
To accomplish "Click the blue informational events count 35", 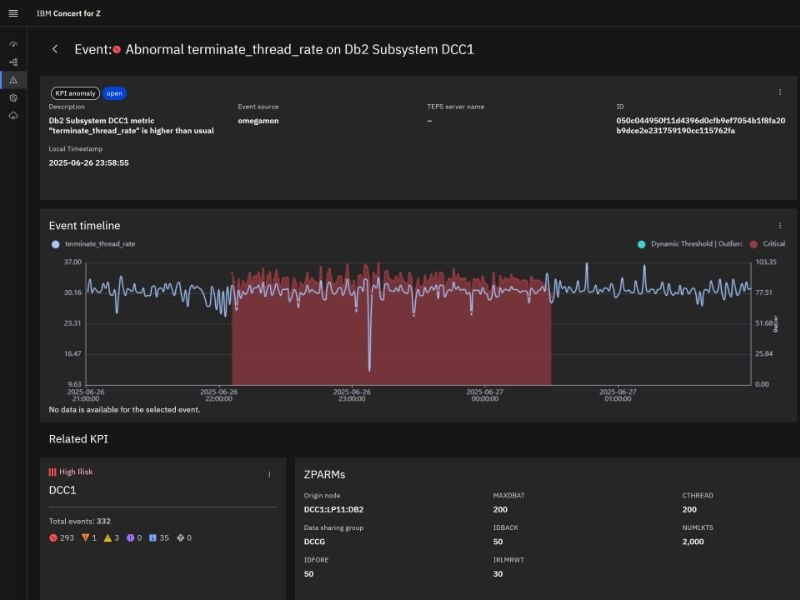I will 159,538.
